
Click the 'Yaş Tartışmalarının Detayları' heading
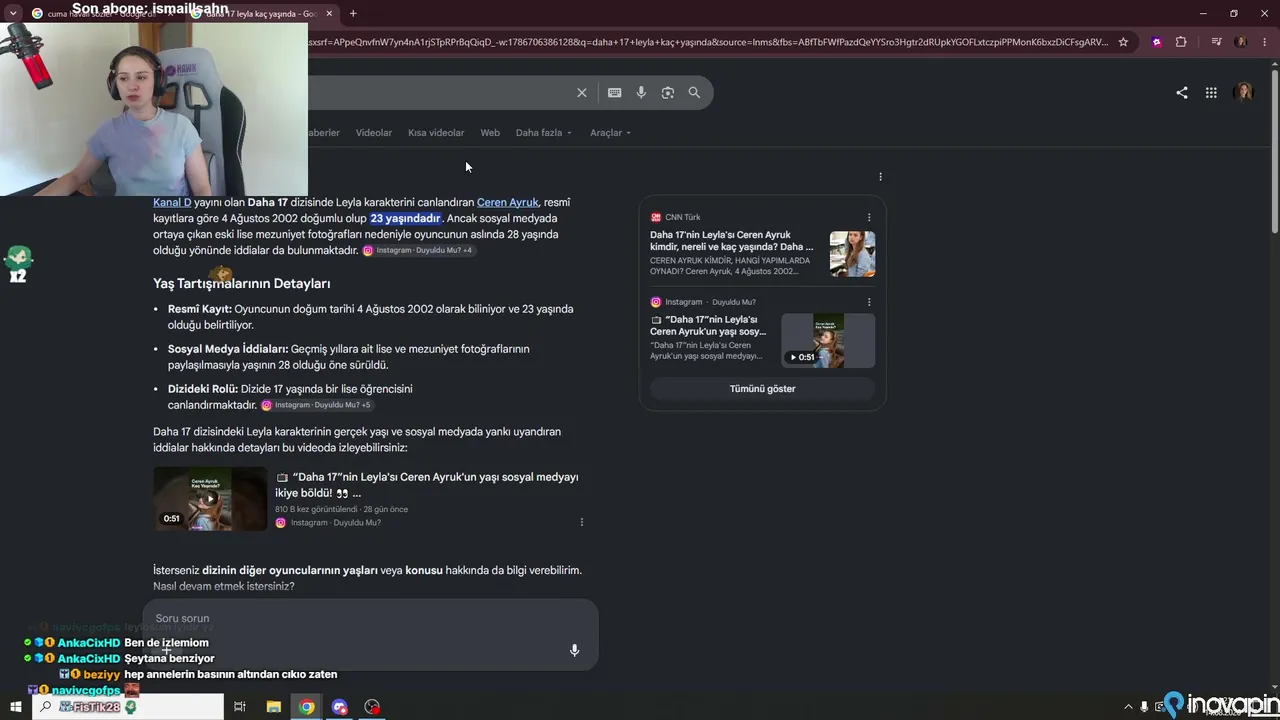(242, 284)
